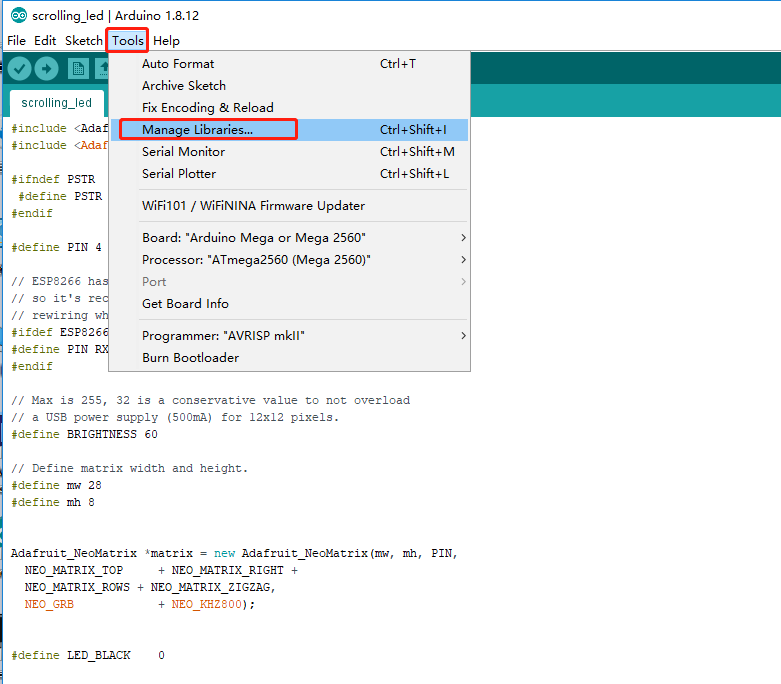Click the '#define PIN 4' line

56,247
